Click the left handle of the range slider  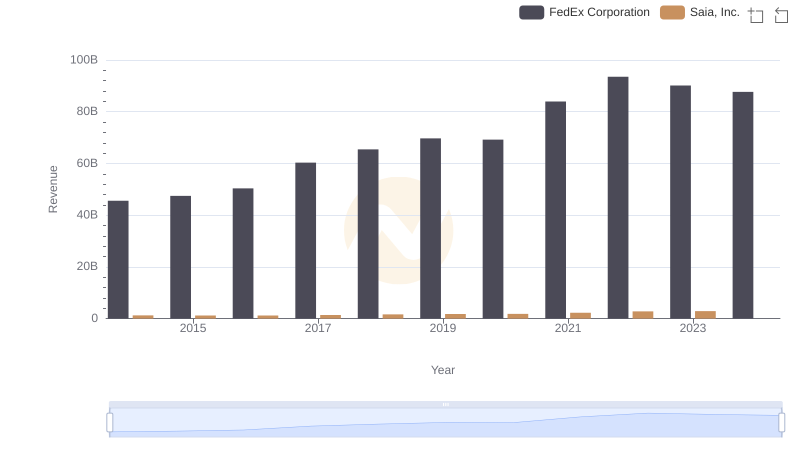pyautogui.click(x=110, y=422)
